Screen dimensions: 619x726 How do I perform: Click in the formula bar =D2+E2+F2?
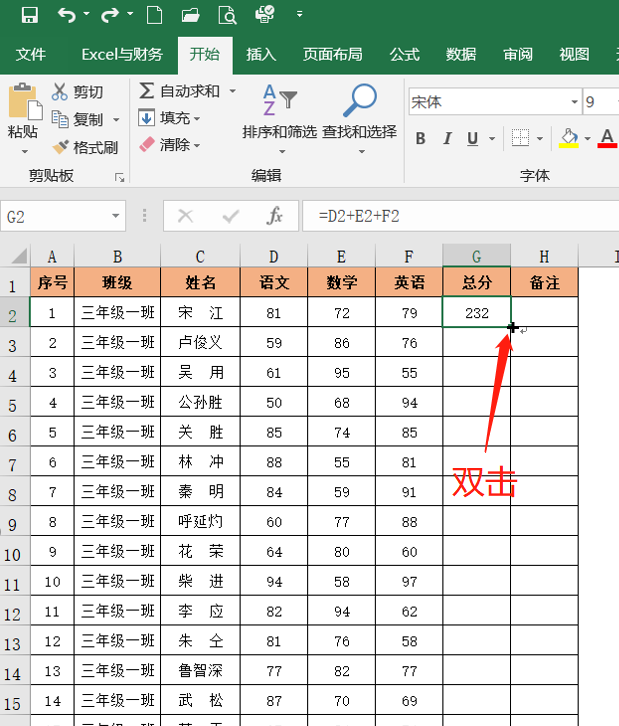[x=461, y=216]
